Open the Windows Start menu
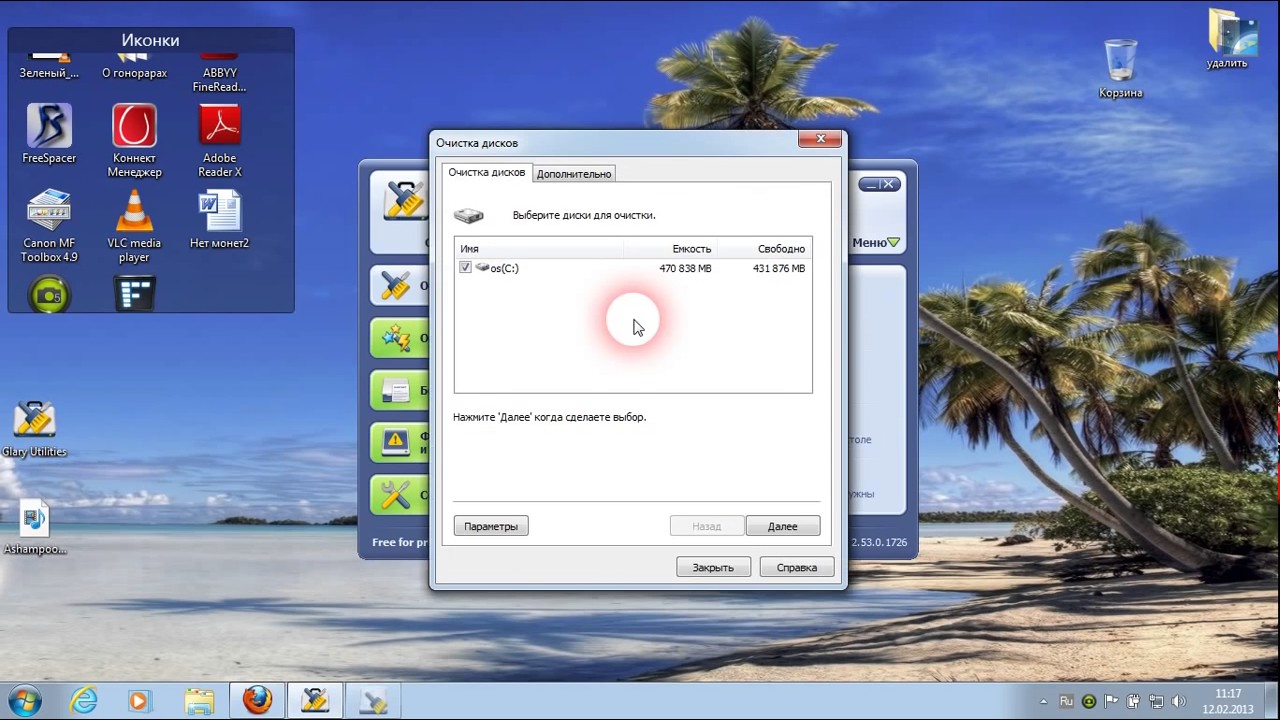This screenshot has height=720, width=1280. click(x=26, y=700)
